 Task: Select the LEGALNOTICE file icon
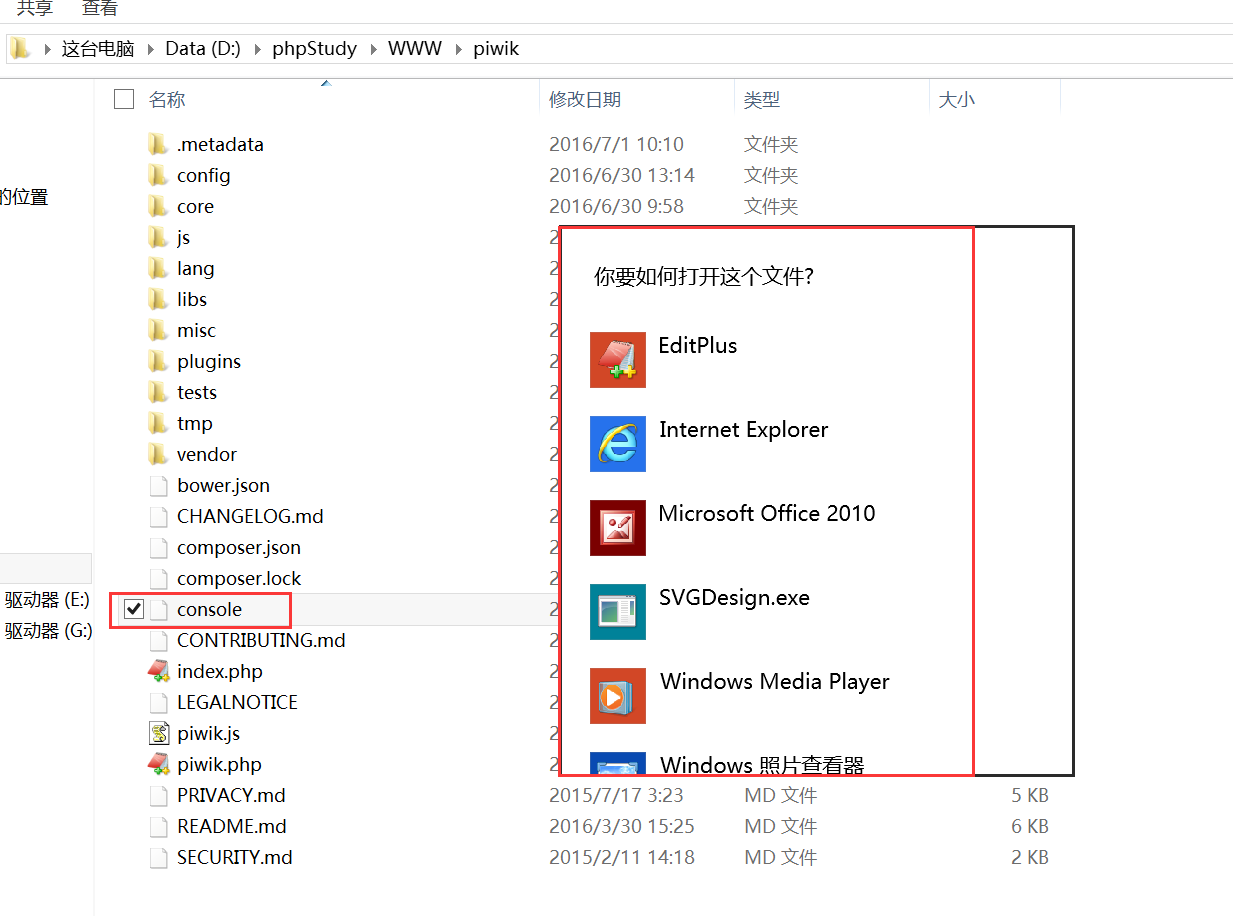pyautogui.click(x=157, y=702)
